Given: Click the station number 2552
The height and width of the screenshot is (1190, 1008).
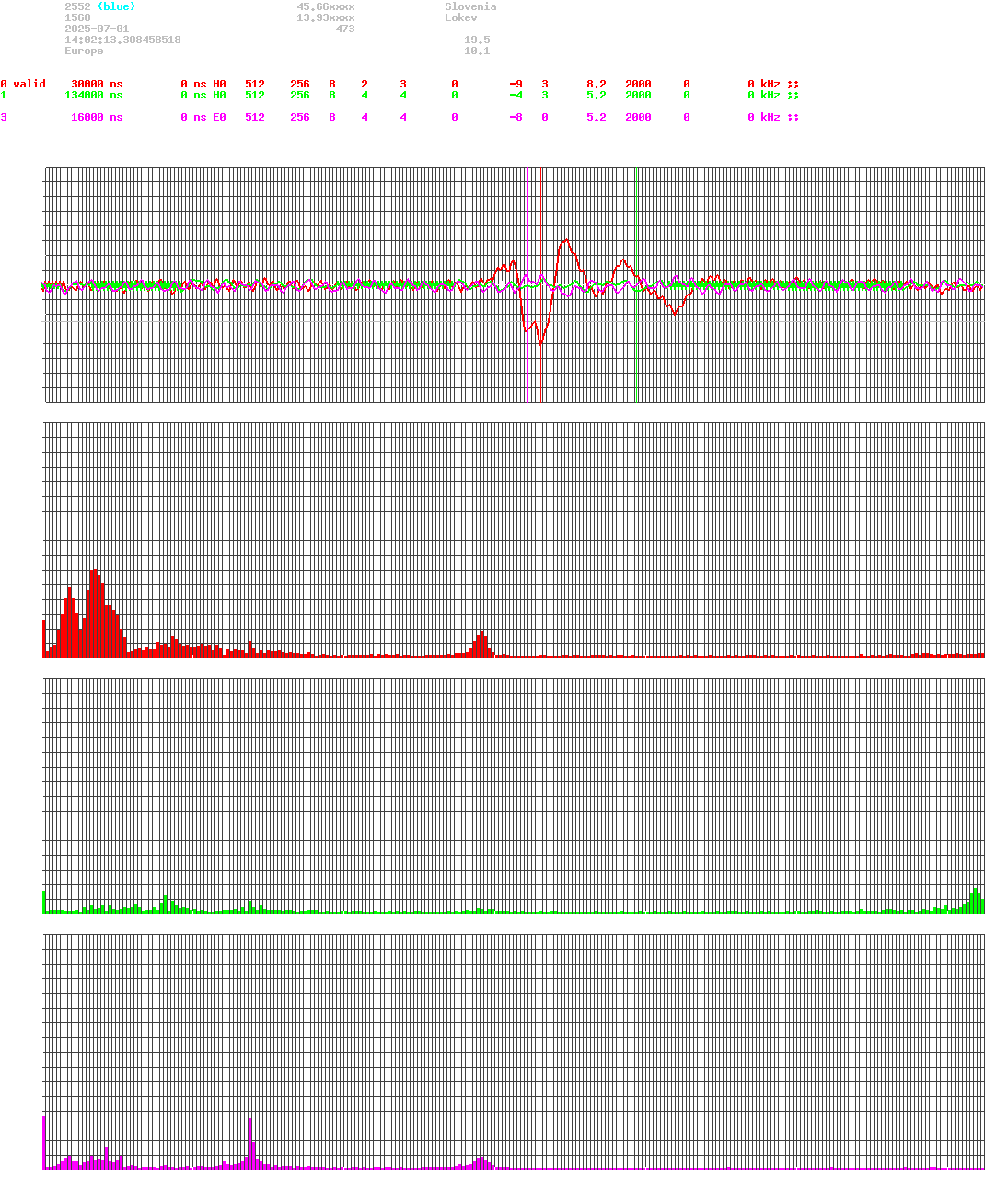Looking at the screenshot, I should click(77, 6).
